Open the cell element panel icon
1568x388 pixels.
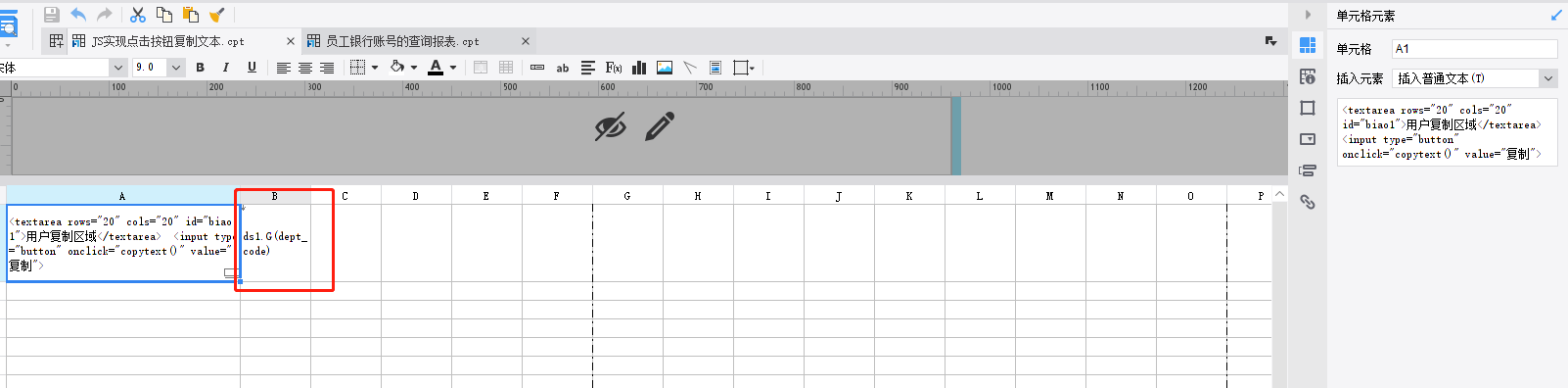[1308, 45]
